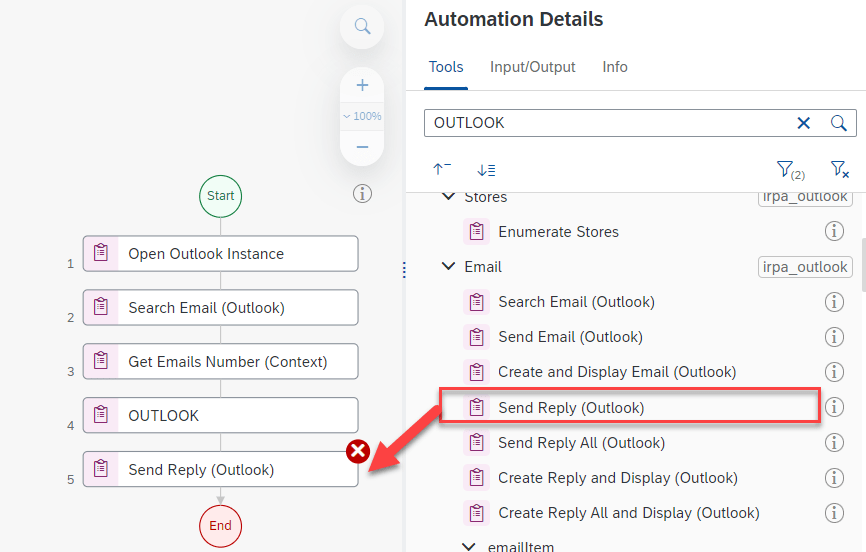Open the Info tab
Image resolution: width=866 pixels, height=552 pixels.
point(615,67)
